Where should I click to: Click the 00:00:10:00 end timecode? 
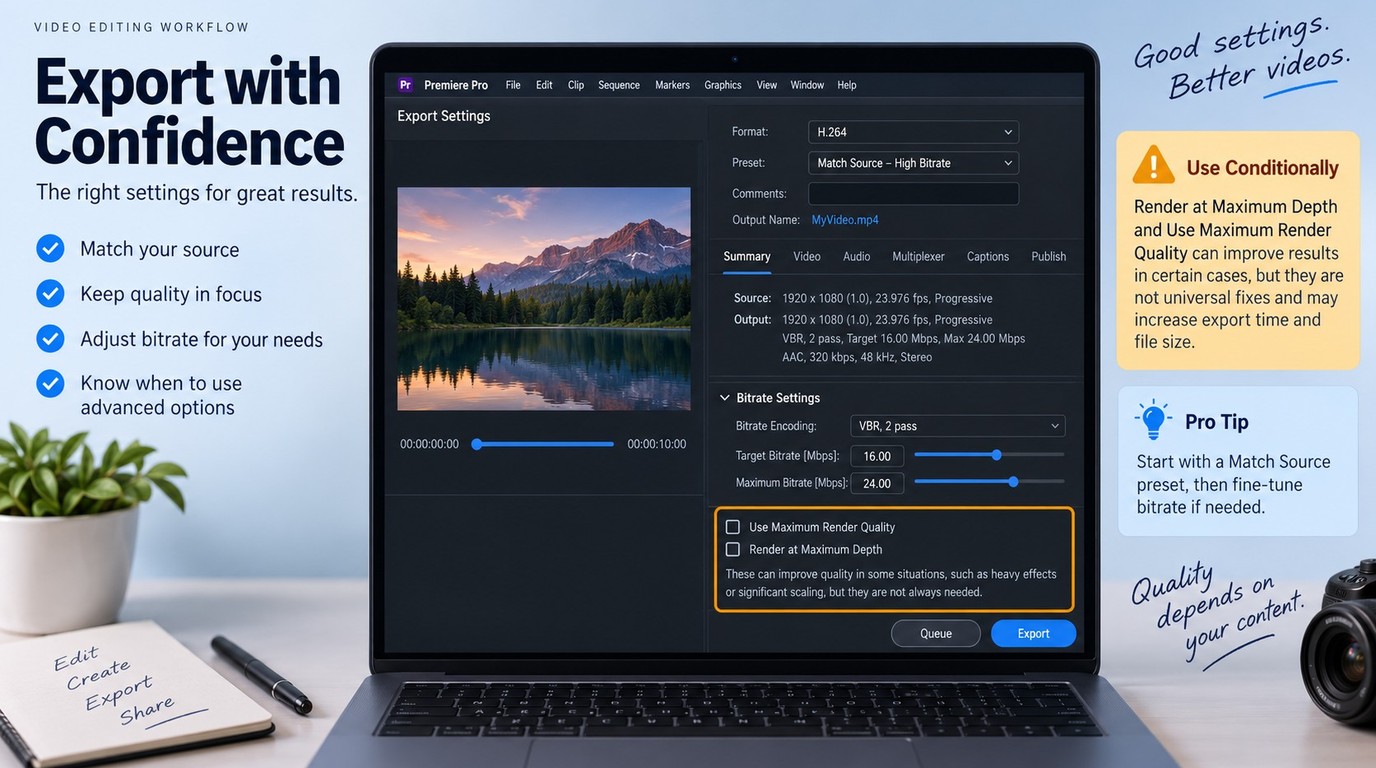(x=657, y=444)
